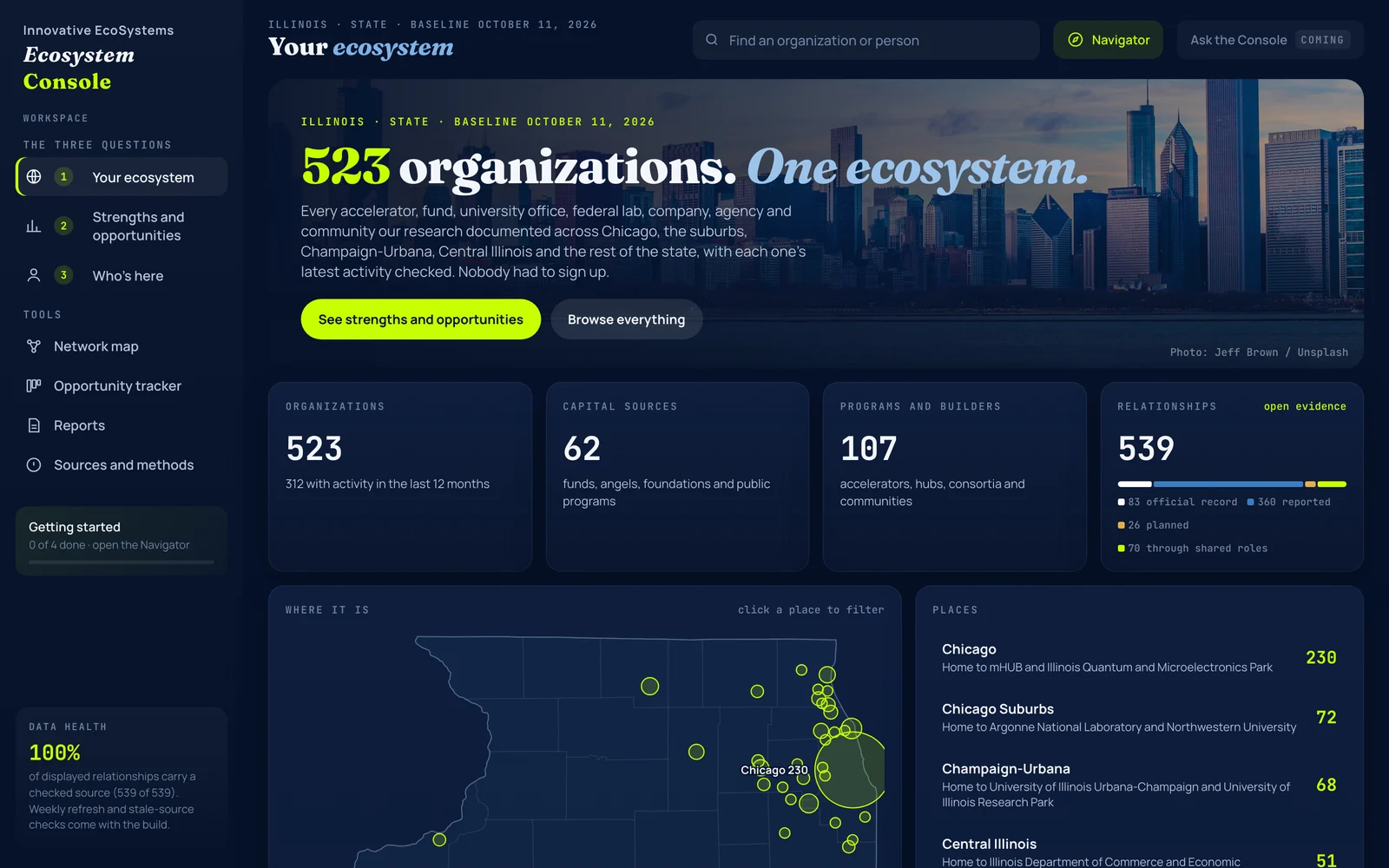Click the Ecosystem Console logo title
The image size is (1389, 868).
tap(79, 68)
